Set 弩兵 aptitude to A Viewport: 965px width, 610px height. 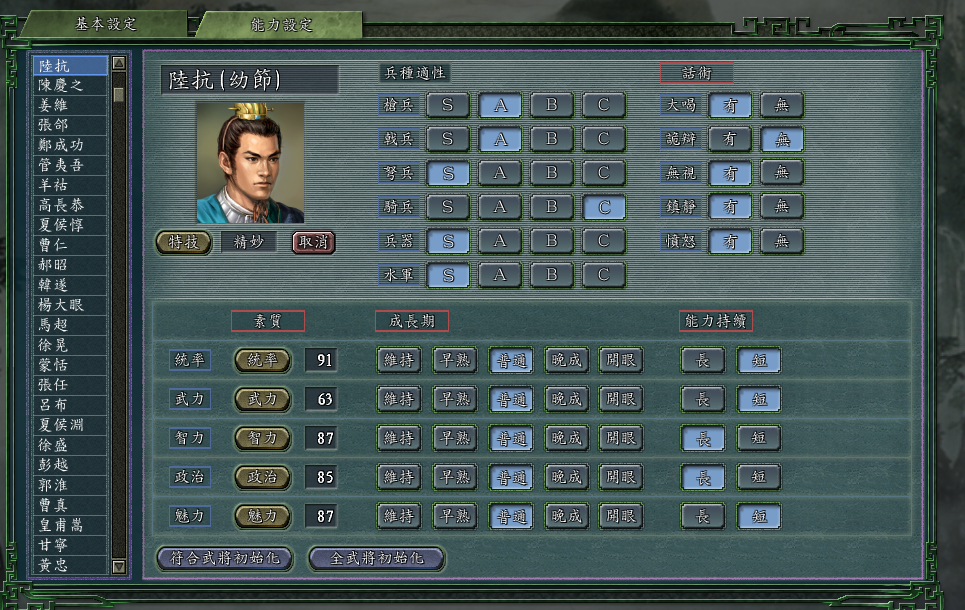[500, 173]
